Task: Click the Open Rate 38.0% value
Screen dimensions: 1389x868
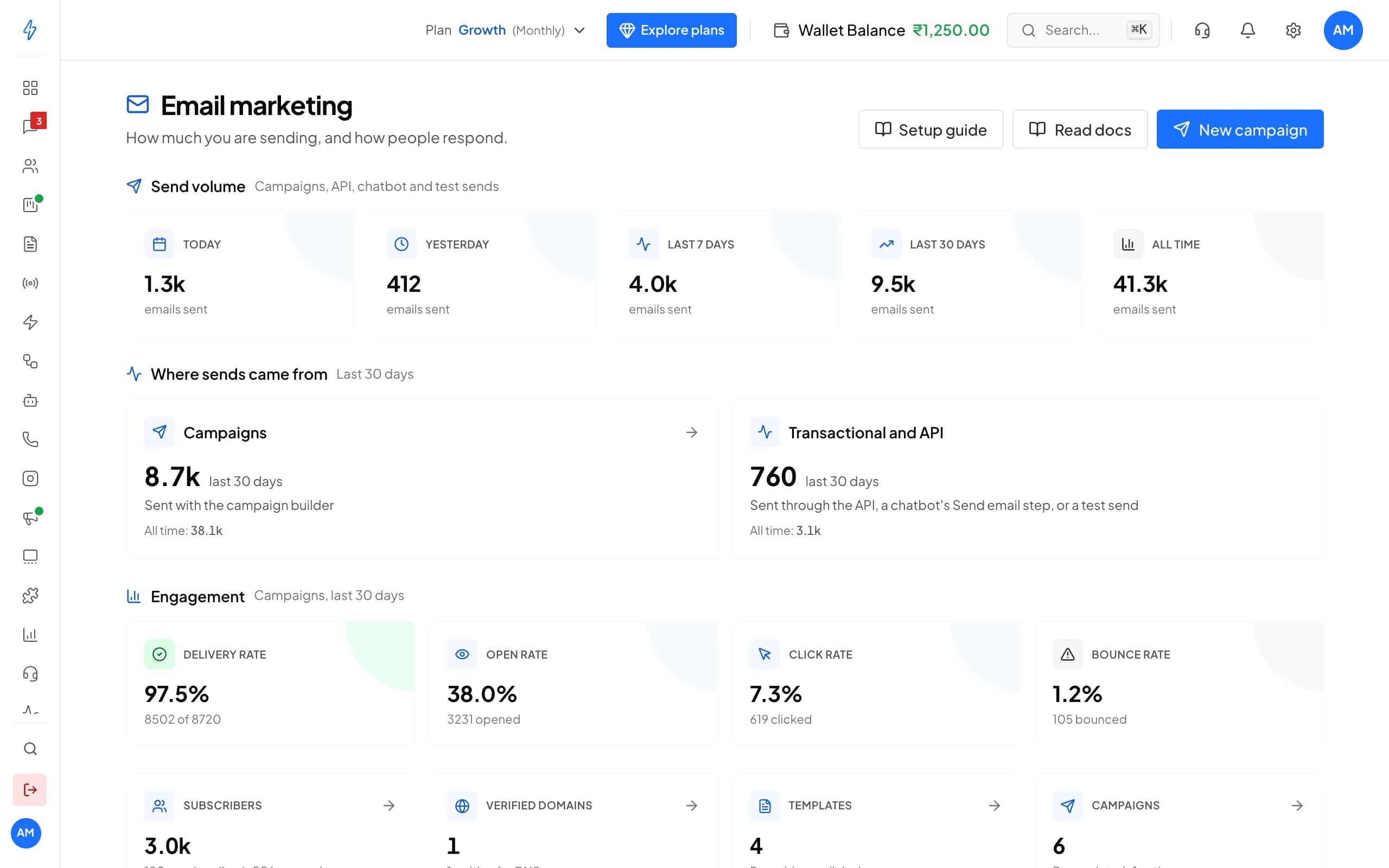Action: pyautogui.click(x=482, y=694)
